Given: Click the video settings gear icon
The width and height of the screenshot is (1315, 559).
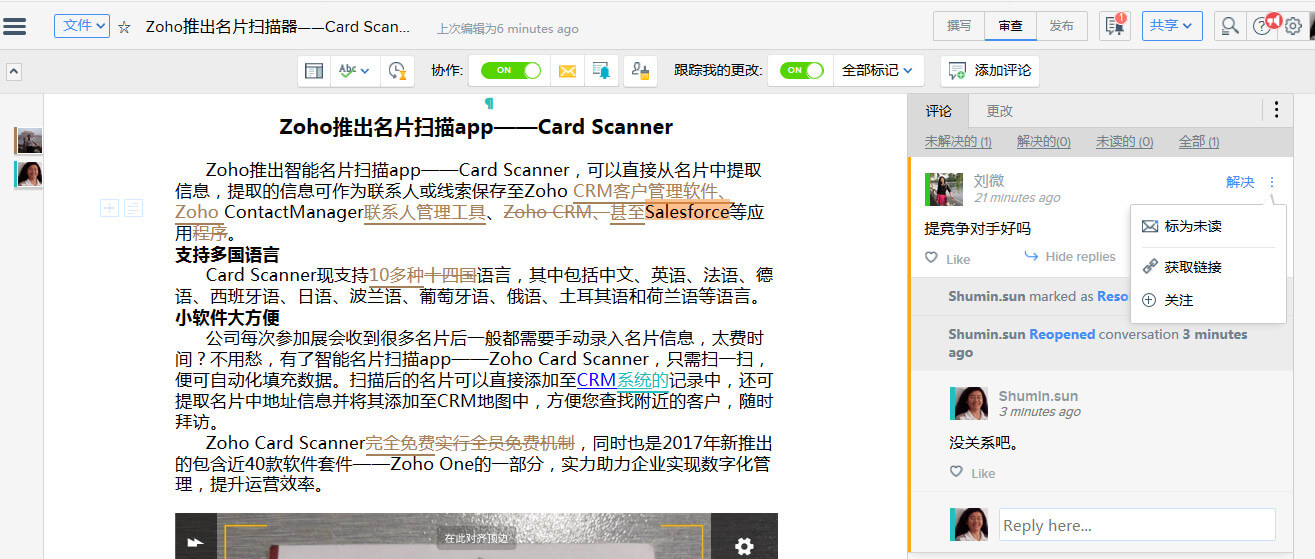Looking at the screenshot, I should pos(744,545).
